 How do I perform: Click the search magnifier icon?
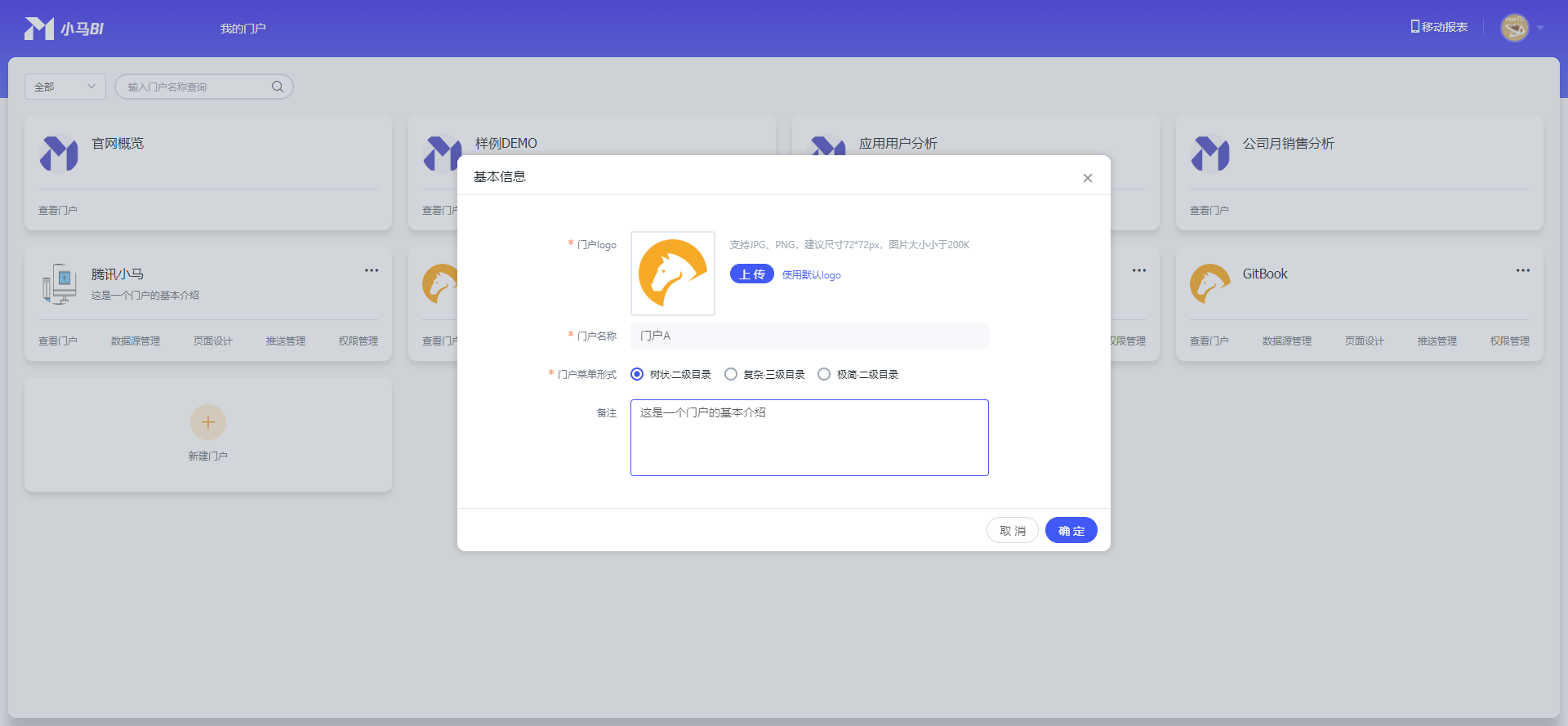tap(278, 87)
